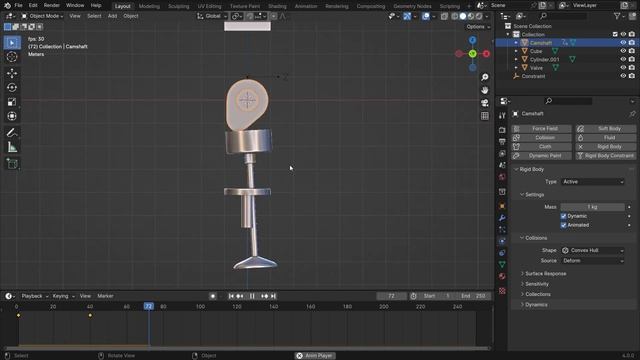This screenshot has height=360, width=640.
Task: Open the Output properties tab
Action: tap(502, 142)
